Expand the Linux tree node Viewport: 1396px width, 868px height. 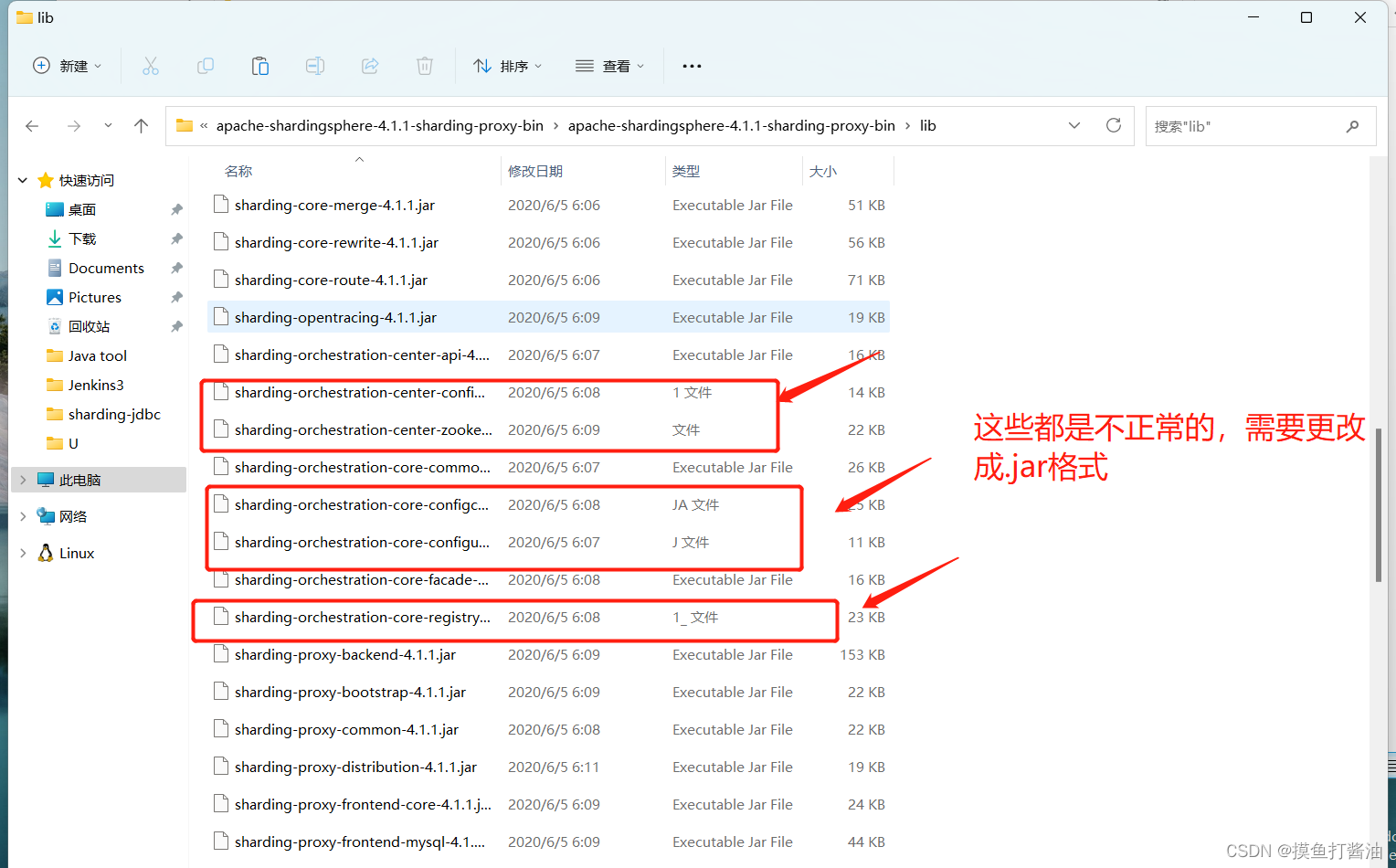(23, 553)
